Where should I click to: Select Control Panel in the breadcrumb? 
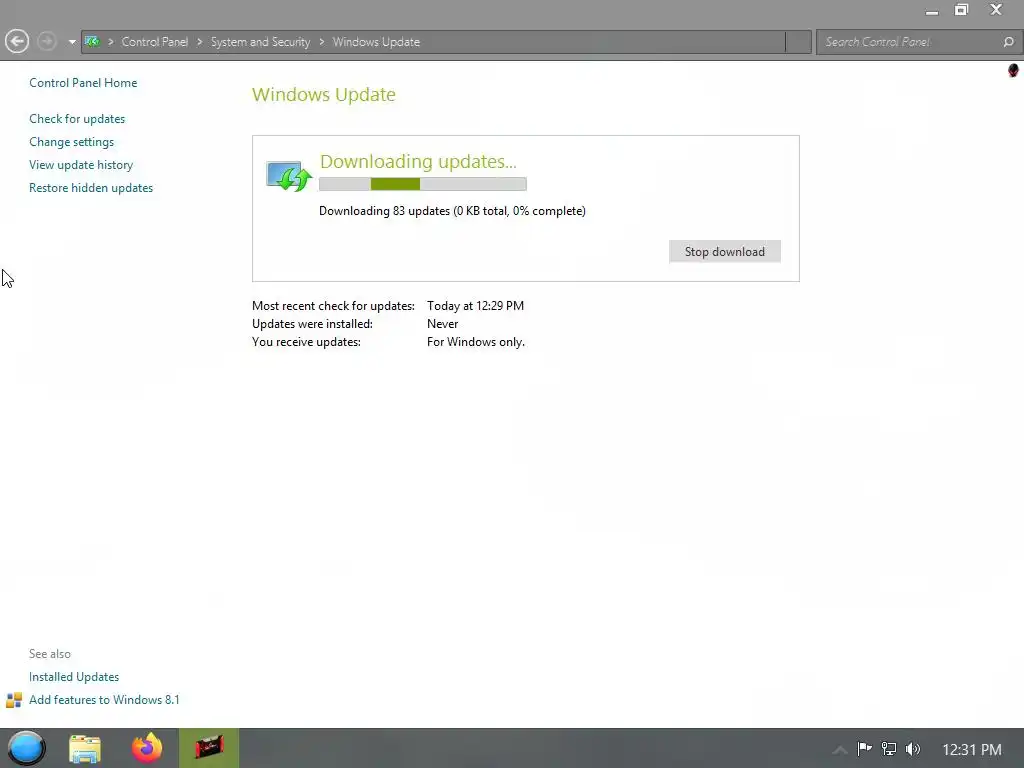(x=155, y=42)
